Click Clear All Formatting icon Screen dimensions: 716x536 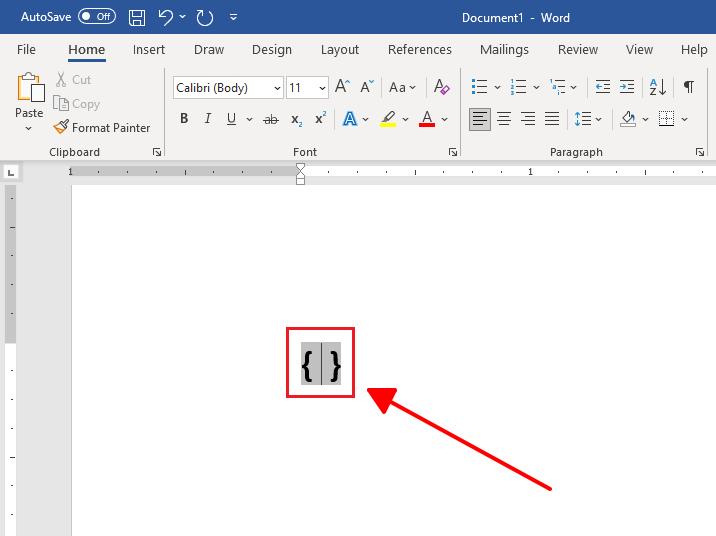point(442,86)
